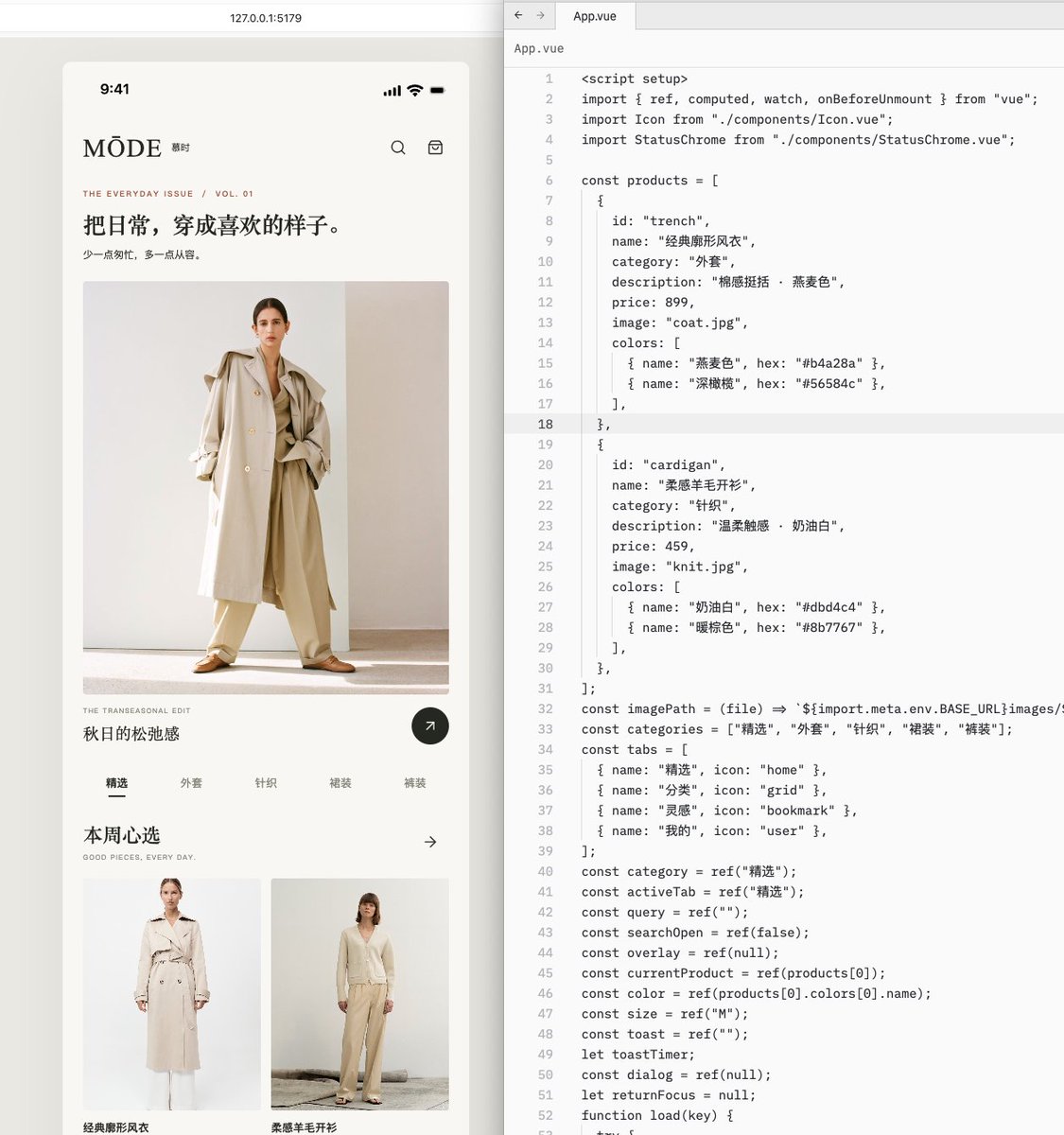Click the 经典廓形风衣 product name under its photo
The image size is (1064, 1135).
click(x=116, y=1127)
